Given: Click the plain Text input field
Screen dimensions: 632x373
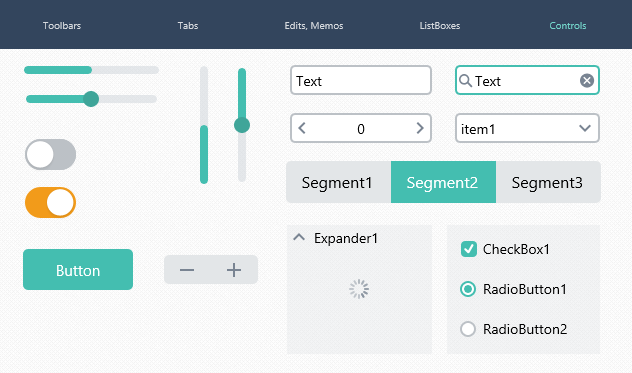Looking at the screenshot, I should [x=361, y=80].
